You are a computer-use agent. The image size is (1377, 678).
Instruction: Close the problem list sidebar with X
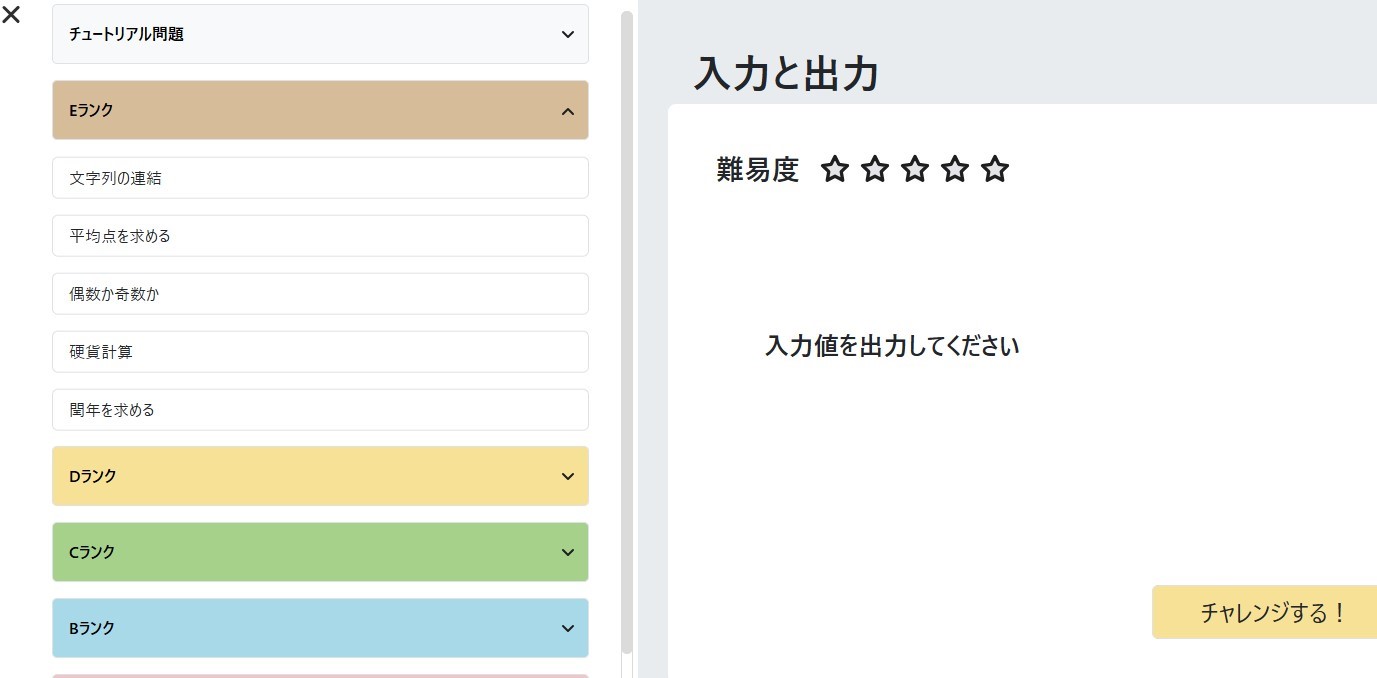[11, 15]
